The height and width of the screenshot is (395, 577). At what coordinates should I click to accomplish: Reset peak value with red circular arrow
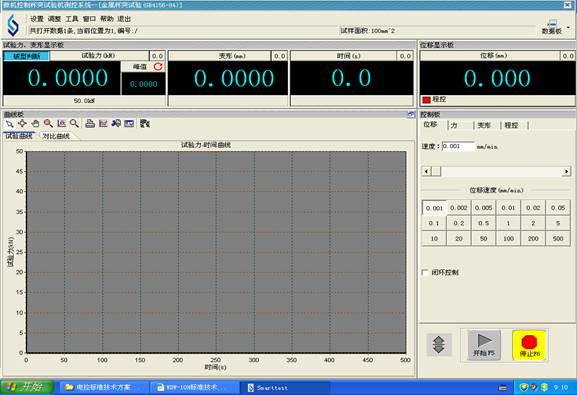click(x=158, y=67)
